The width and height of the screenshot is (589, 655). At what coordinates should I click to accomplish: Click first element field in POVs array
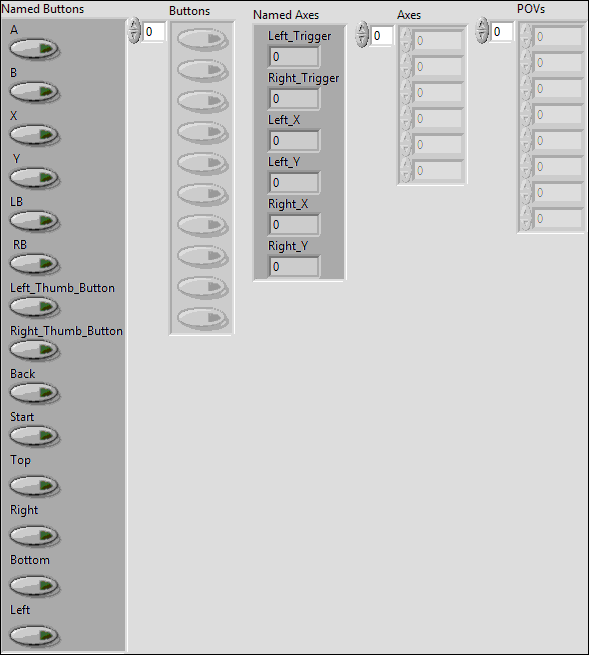coord(559,37)
